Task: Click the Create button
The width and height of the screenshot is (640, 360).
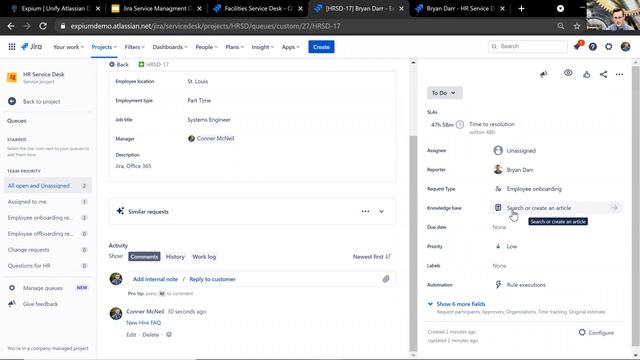Action: (x=321, y=47)
